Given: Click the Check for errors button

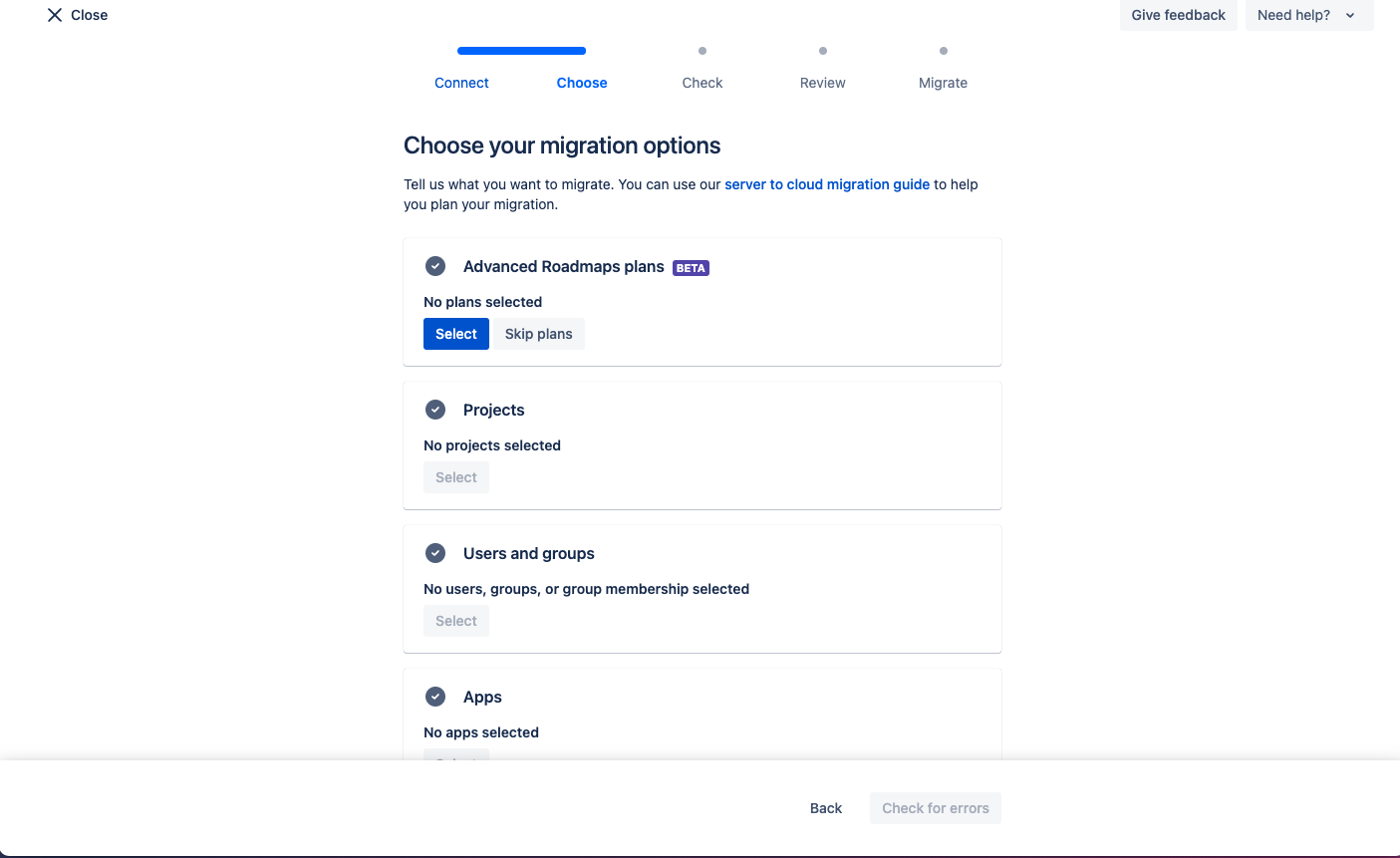Looking at the screenshot, I should coord(935,808).
